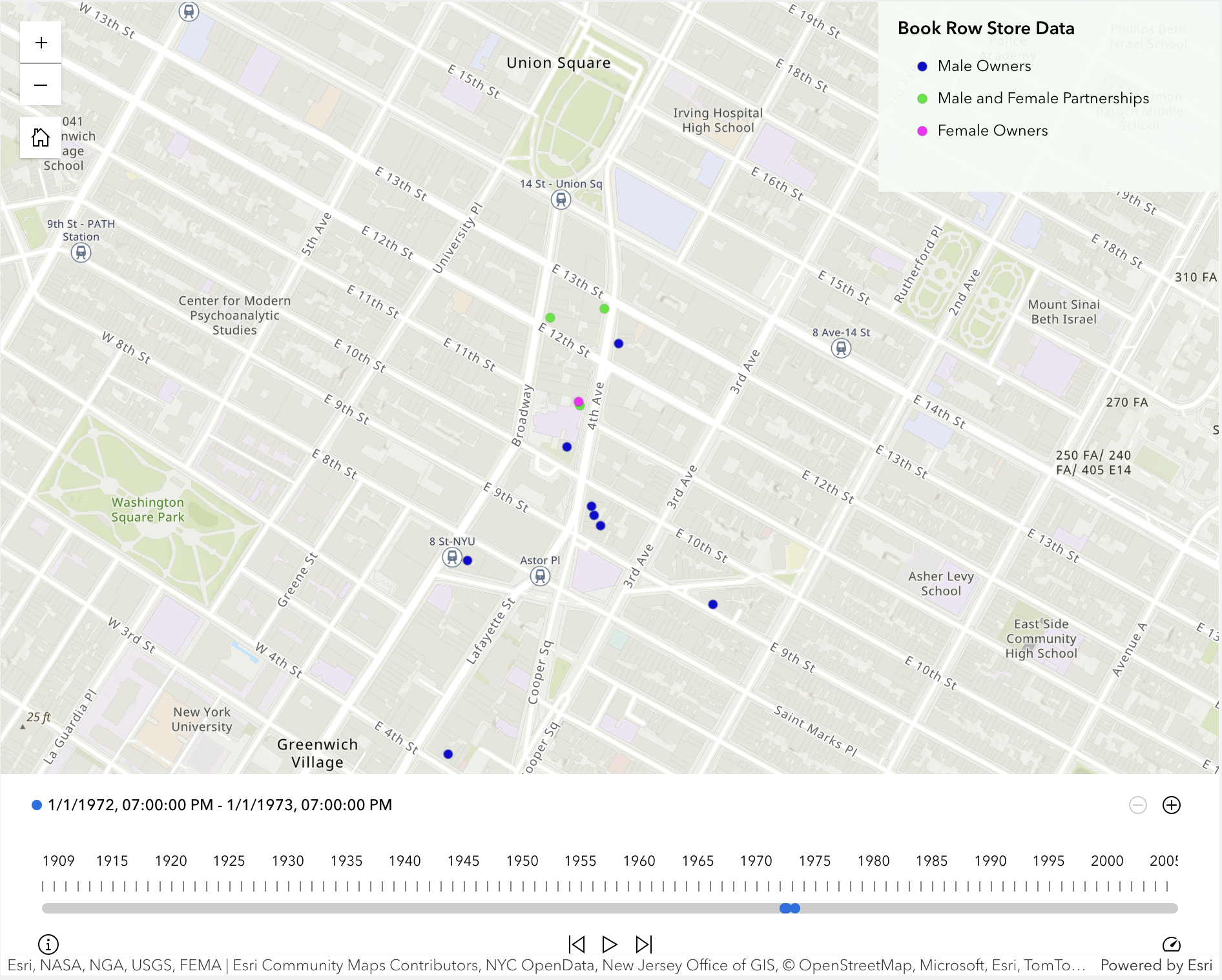1222x980 pixels.
Task: Click the 14 St - Union Sq station icon
Action: click(x=561, y=200)
